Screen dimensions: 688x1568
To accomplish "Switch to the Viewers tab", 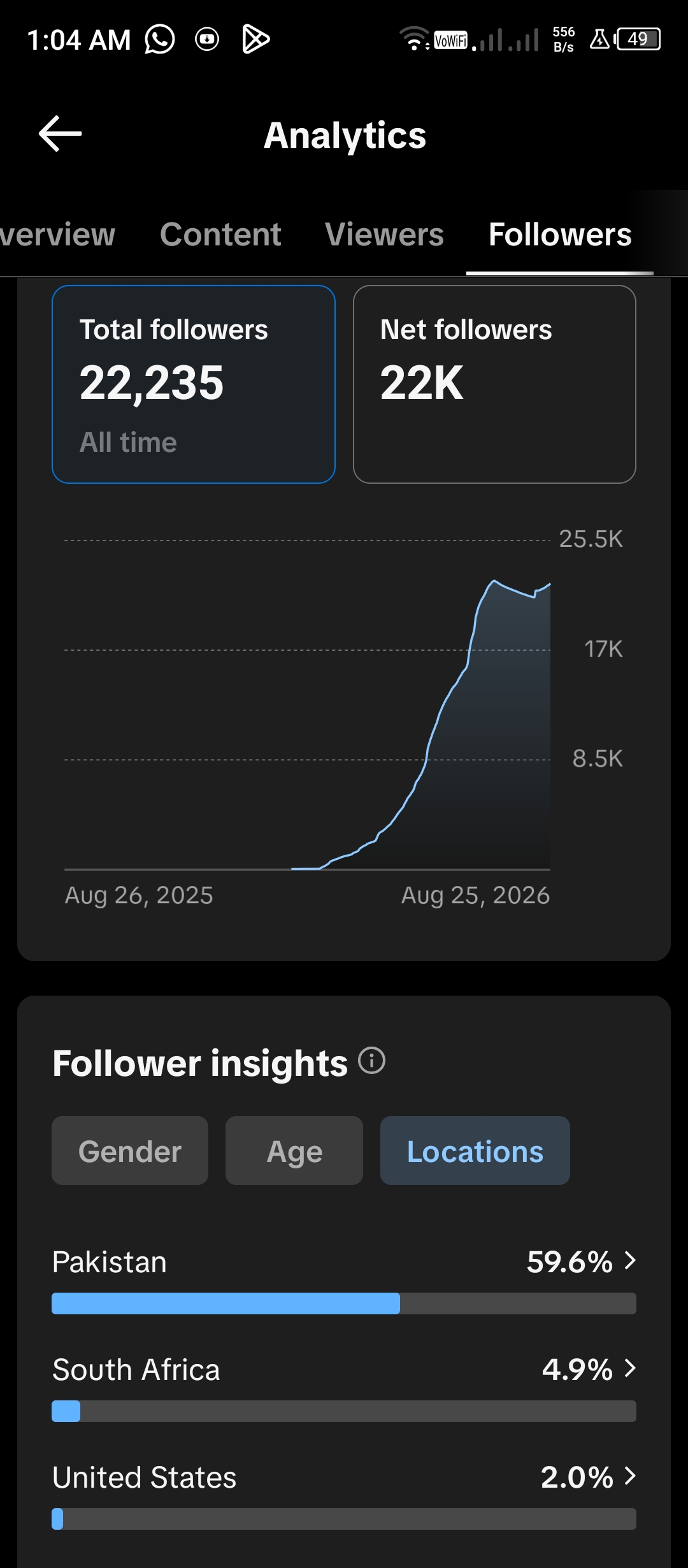I will [x=384, y=235].
